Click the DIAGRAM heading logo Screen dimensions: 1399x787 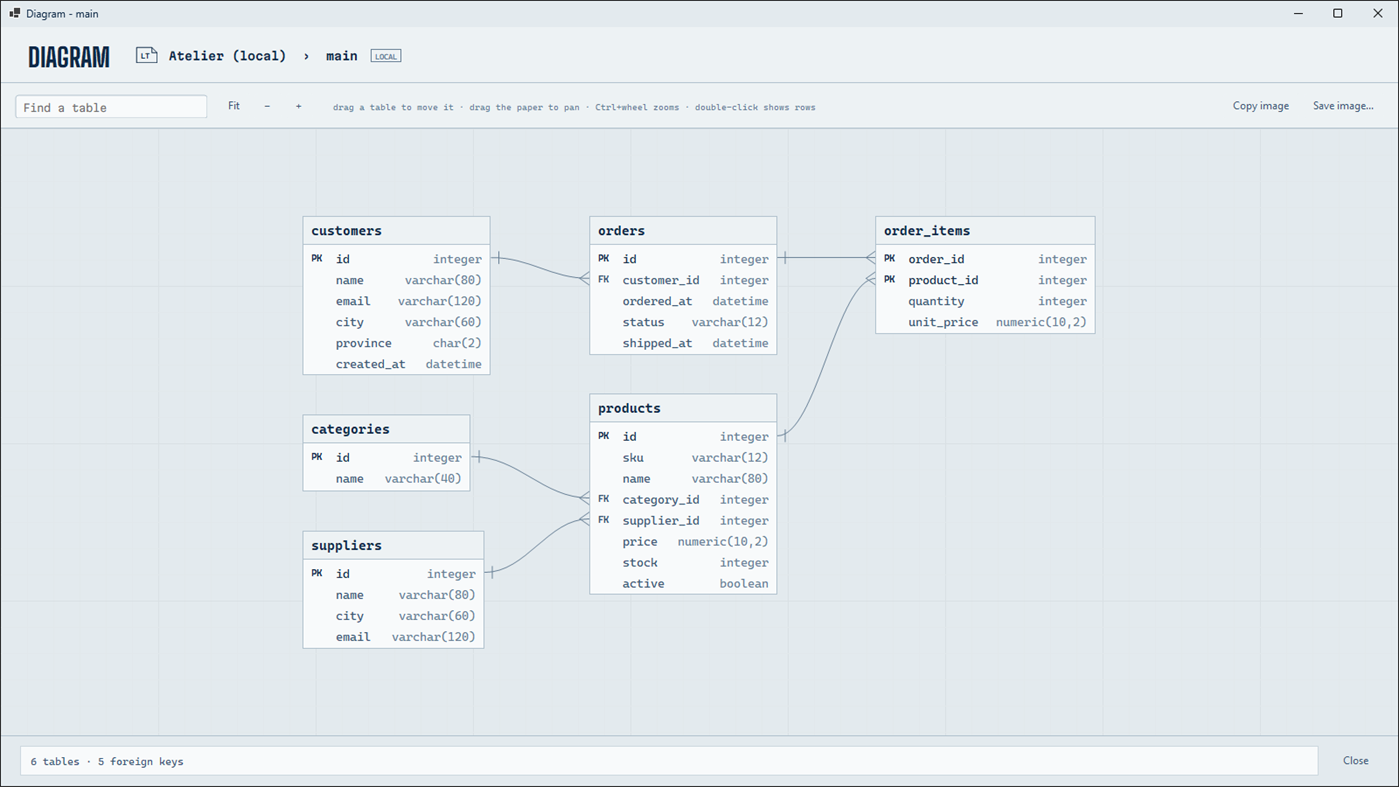[69, 57]
